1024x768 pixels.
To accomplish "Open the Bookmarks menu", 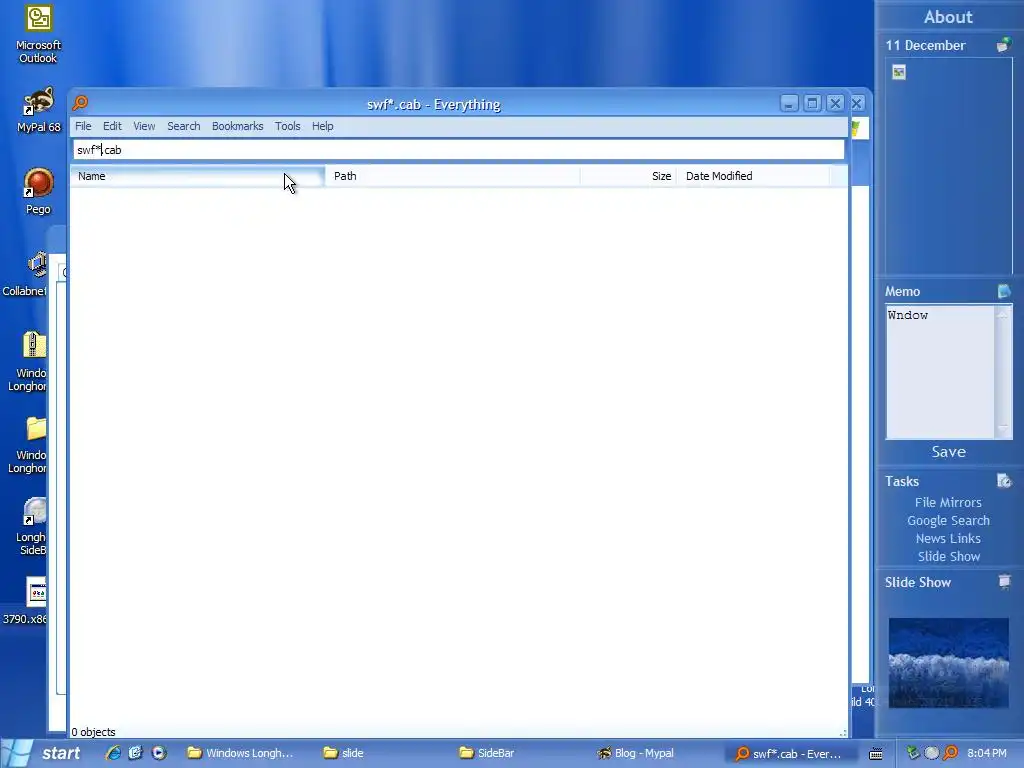I will point(237,126).
